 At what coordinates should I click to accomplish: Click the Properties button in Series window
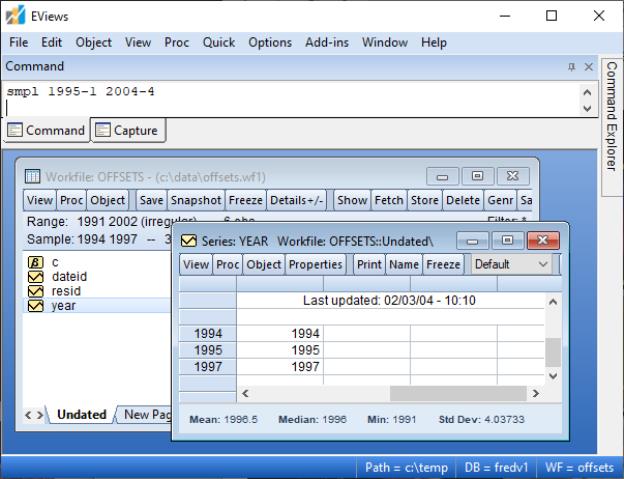point(315,265)
